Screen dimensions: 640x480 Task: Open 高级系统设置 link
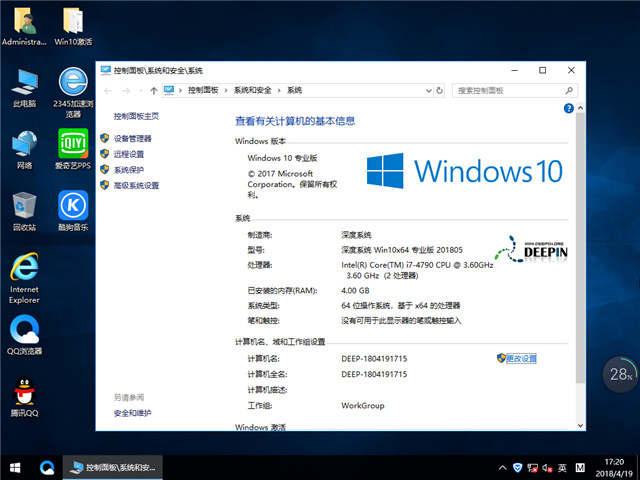[x=136, y=185]
